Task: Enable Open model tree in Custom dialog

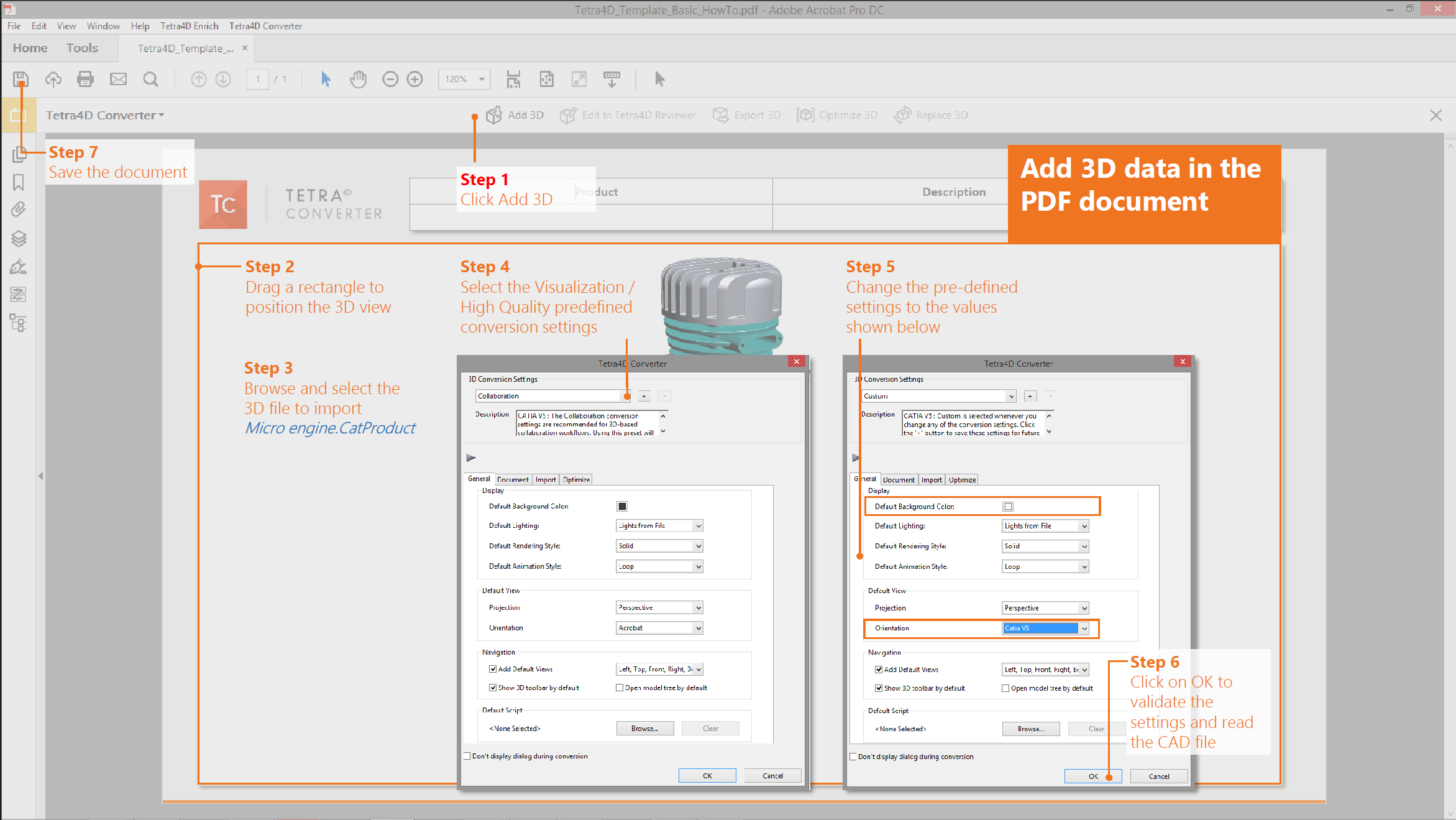Action: tap(1005, 688)
